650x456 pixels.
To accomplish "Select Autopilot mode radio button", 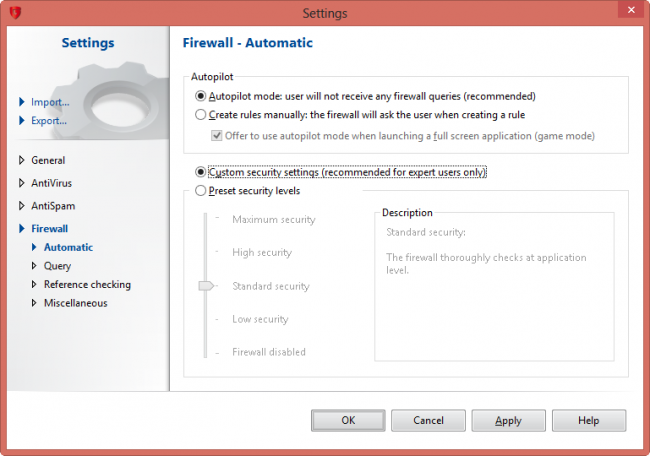I will click(x=202, y=97).
